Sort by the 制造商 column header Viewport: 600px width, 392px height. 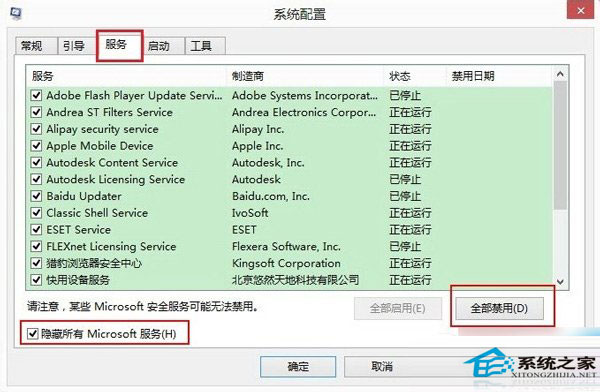tap(305, 76)
